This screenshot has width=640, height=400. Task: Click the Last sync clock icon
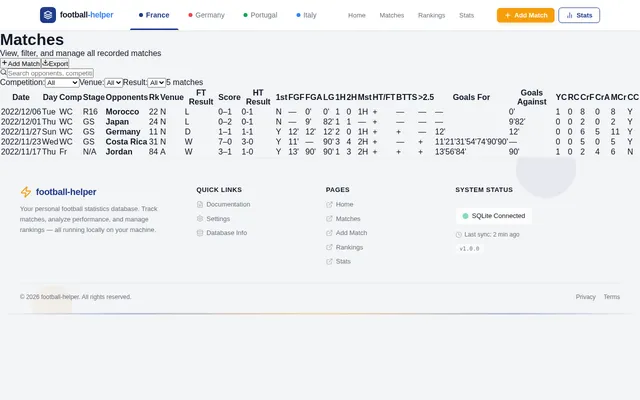pos(458,235)
